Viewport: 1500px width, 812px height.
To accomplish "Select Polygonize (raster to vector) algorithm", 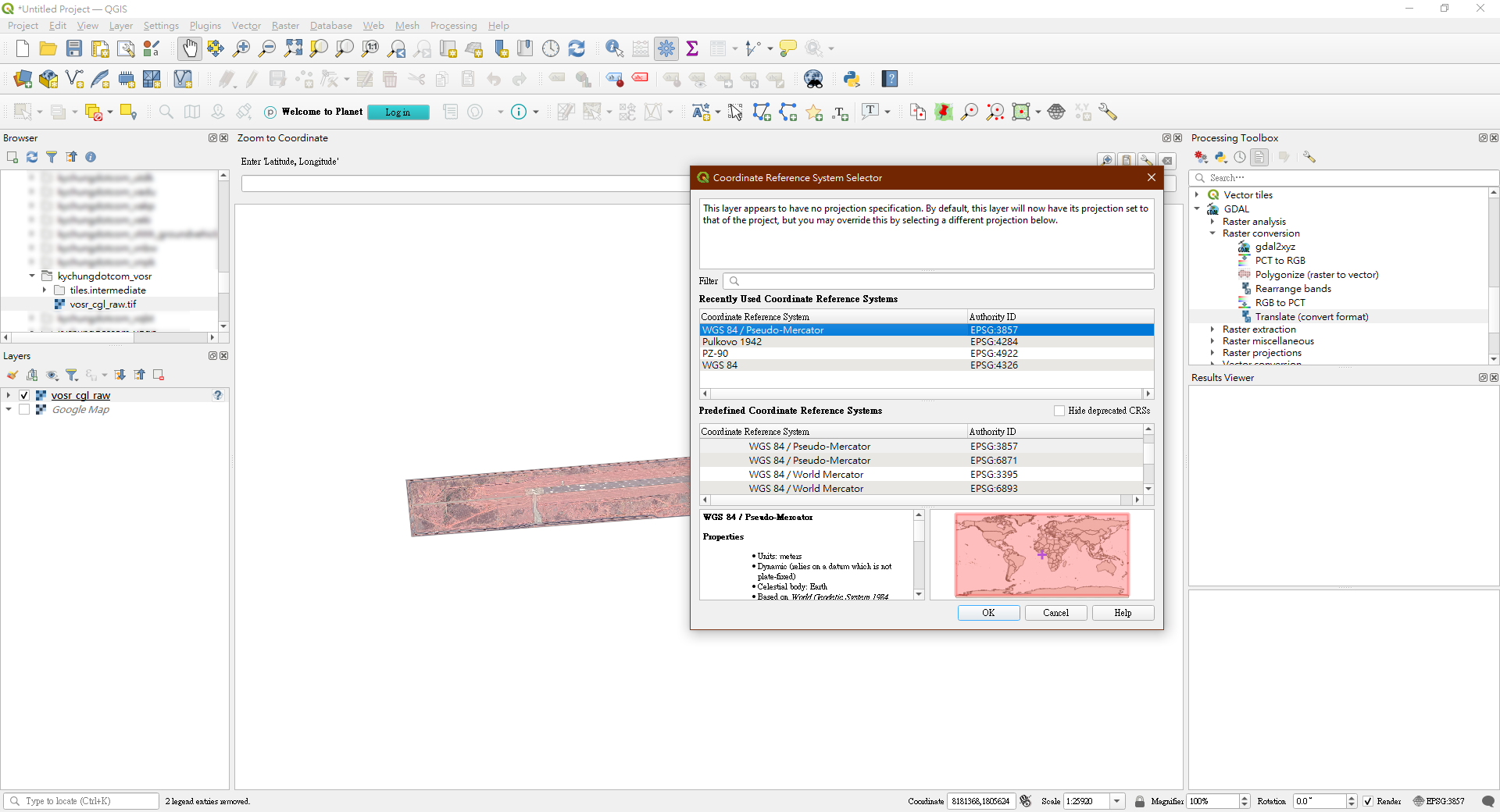I will tap(1316, 275).
